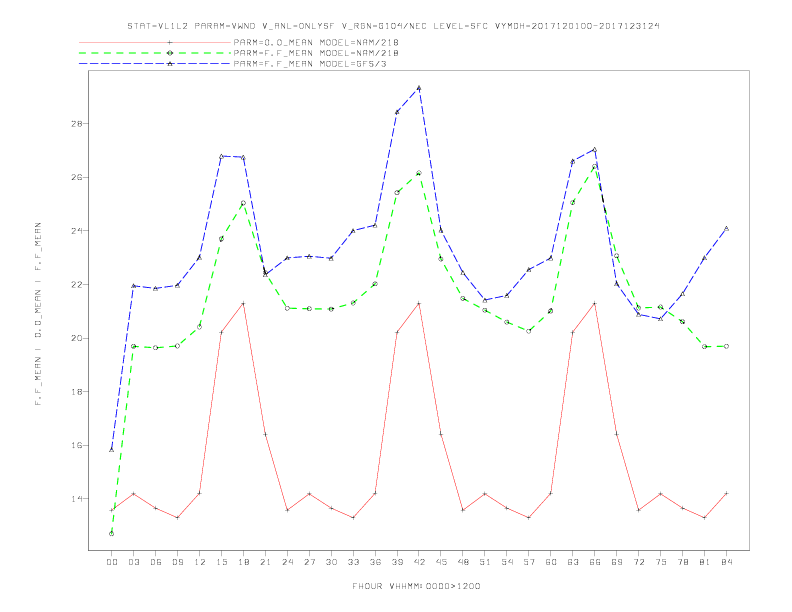The height and width of the screenshot is (612, 792).
Task: Click x-axis forecast hour label 09
Action: coord(177,562)
